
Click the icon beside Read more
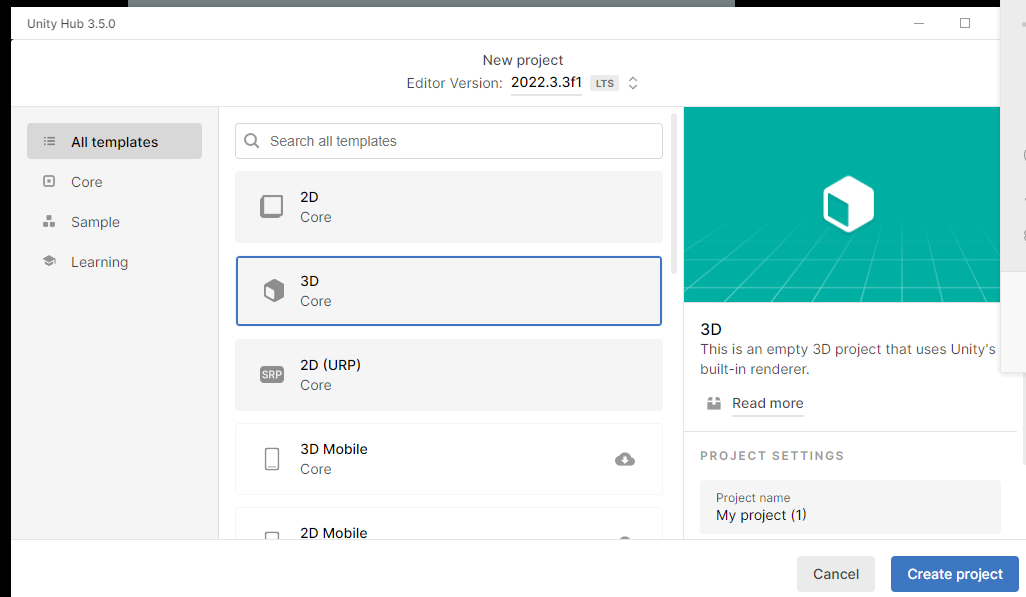pyautogui.click(x=714, y=403)
